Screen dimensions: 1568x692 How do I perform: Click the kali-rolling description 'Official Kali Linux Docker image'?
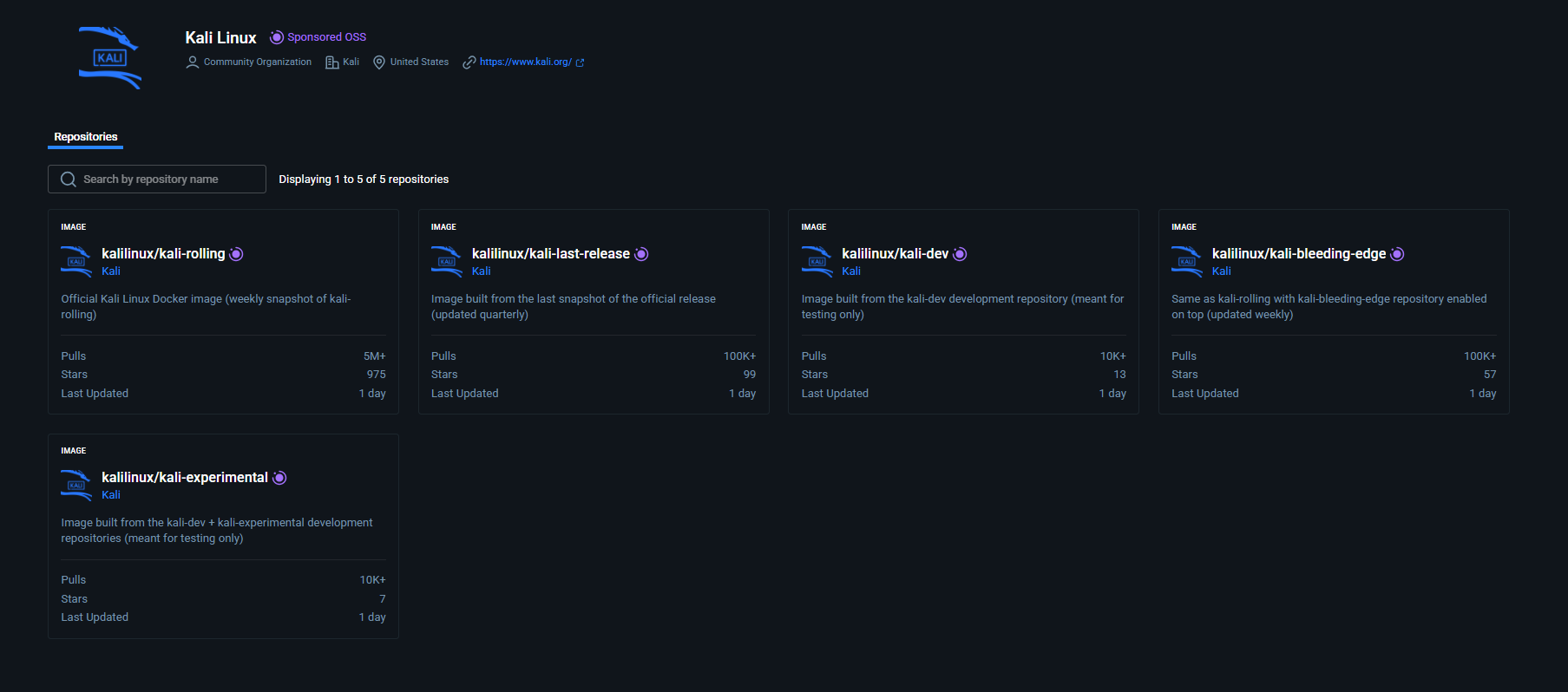tap(206, 307)
